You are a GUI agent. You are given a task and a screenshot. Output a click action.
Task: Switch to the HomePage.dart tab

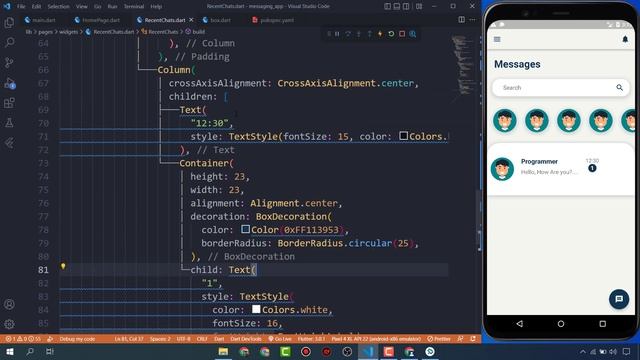[x=98, y=20]
